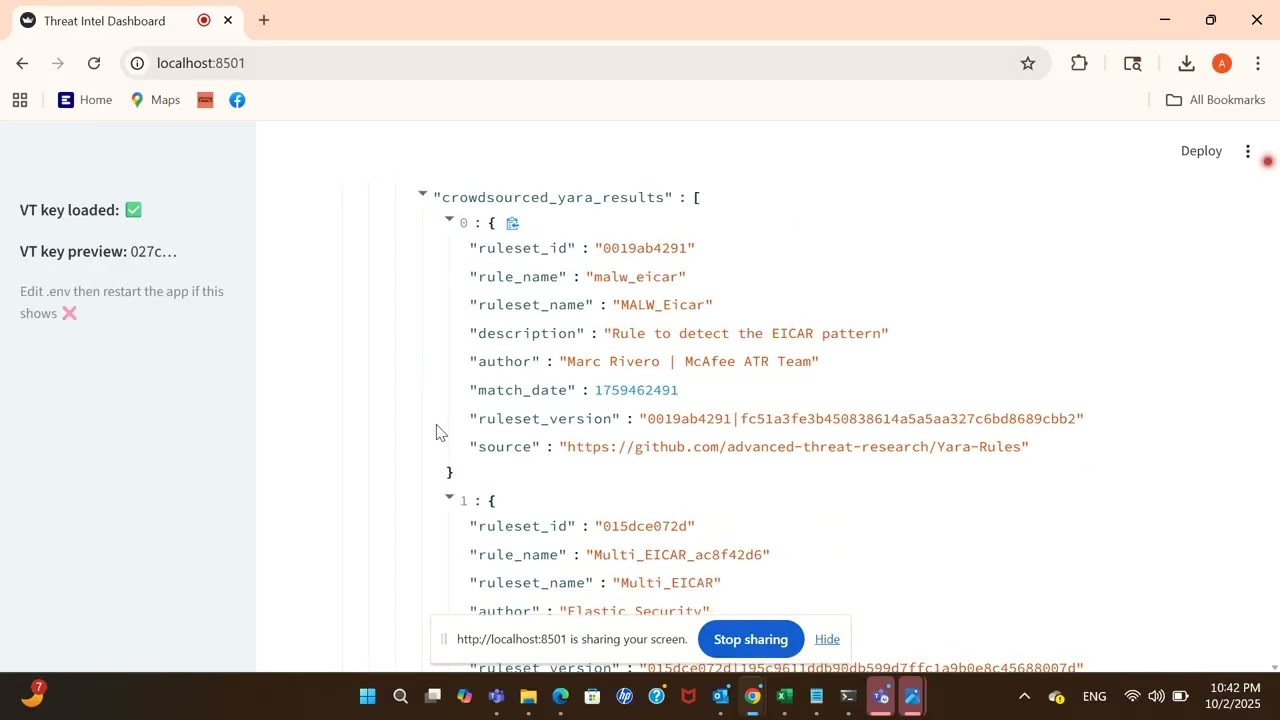Open media control icon in toolbar
The width and height of the screenshot is (1280, 720).
tap(1133, 63)
